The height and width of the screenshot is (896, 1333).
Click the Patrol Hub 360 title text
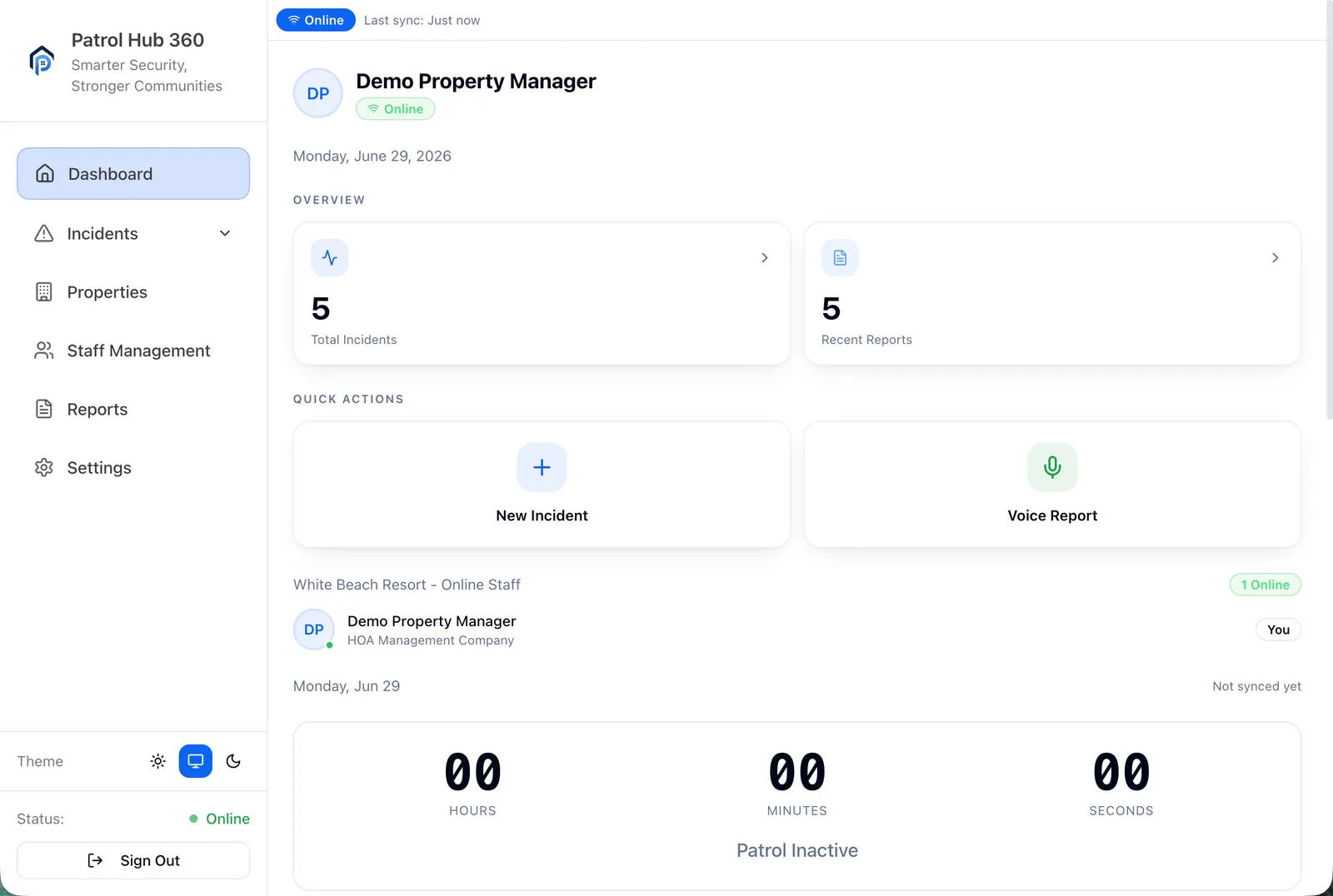pyautogui.click(x=137, y=40)
